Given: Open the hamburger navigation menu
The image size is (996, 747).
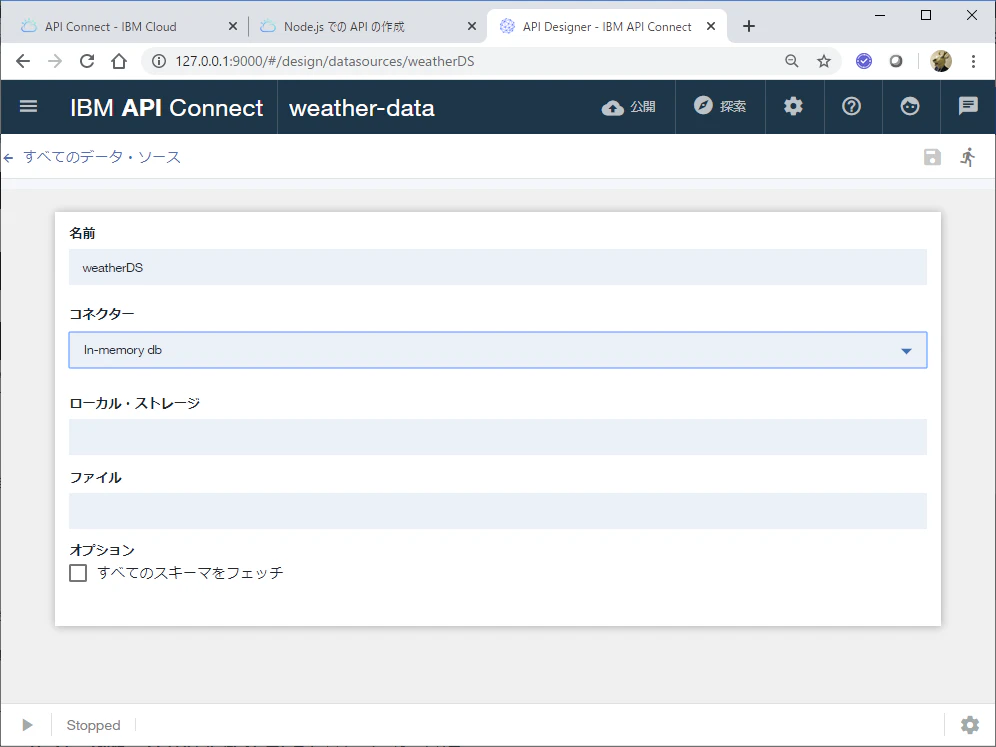Looking at the screenshot, I should pos(29,107).
